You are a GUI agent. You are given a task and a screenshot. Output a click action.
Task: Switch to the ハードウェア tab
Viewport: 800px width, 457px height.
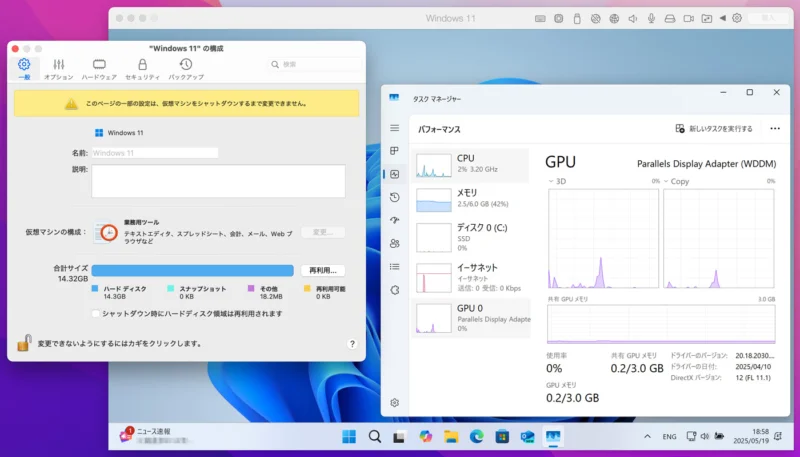click(99, 69)
